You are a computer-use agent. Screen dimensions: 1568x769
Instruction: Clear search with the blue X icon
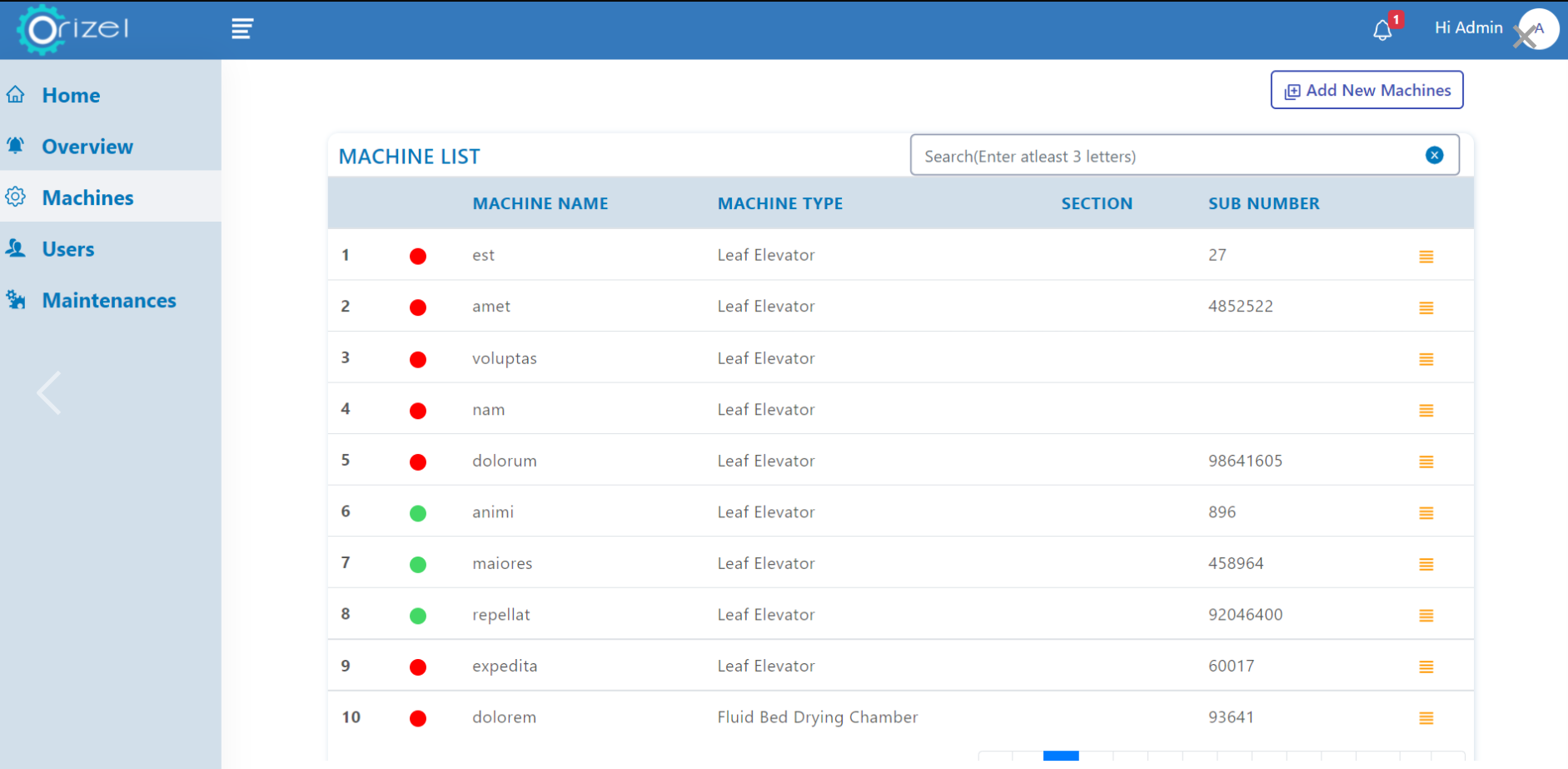click(1434, 155)
